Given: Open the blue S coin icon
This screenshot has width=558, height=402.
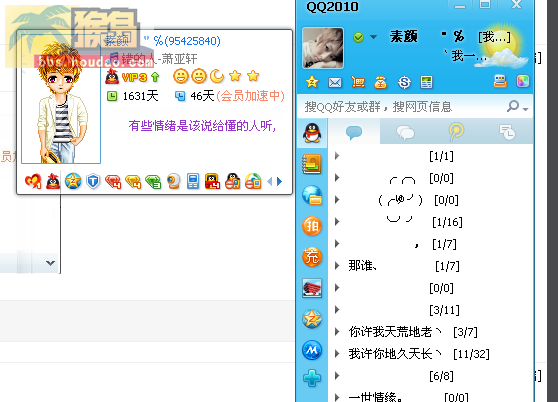Looking at the screenshot, I should coord(404,82).
